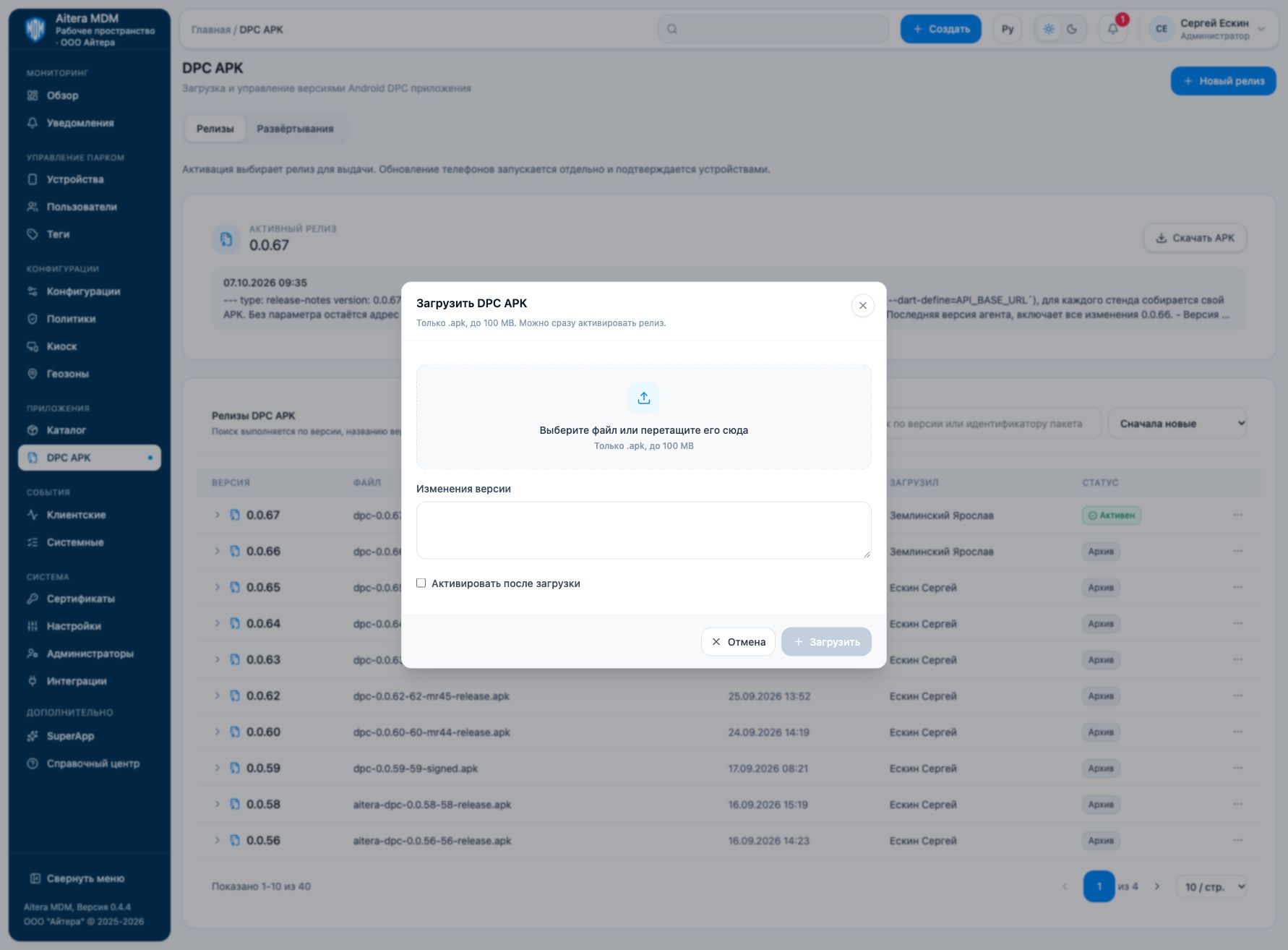
Task: Expand the 0.0.56 release row
Action: click(217, 840)
